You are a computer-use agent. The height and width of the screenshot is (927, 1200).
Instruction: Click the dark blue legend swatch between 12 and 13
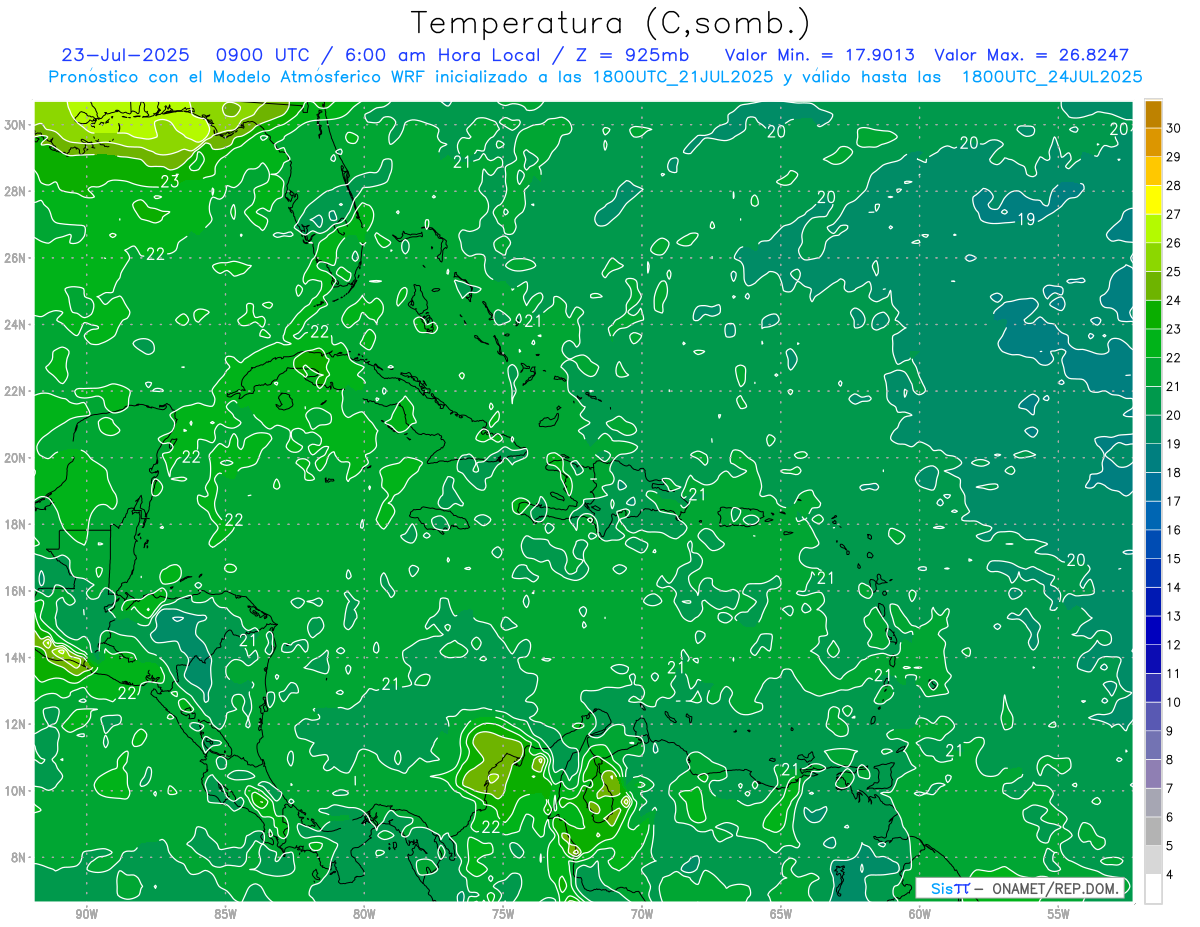1153,630
